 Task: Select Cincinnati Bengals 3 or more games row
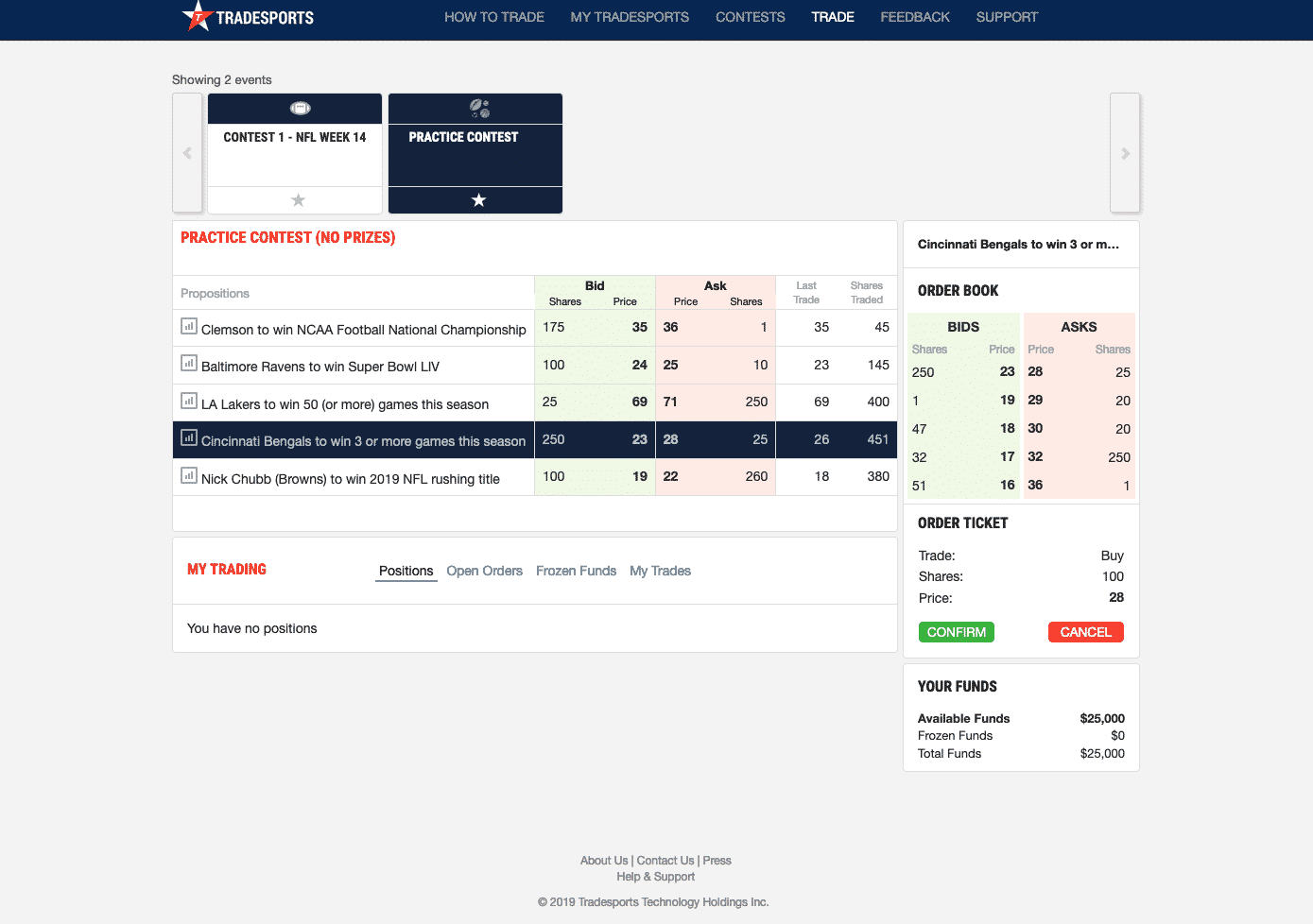[535, 440]
